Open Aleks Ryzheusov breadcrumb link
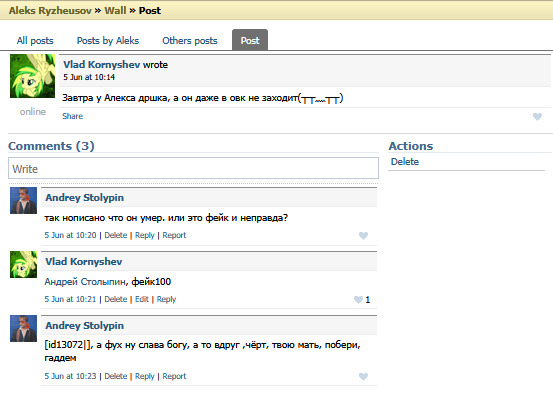 coord(50,11)
